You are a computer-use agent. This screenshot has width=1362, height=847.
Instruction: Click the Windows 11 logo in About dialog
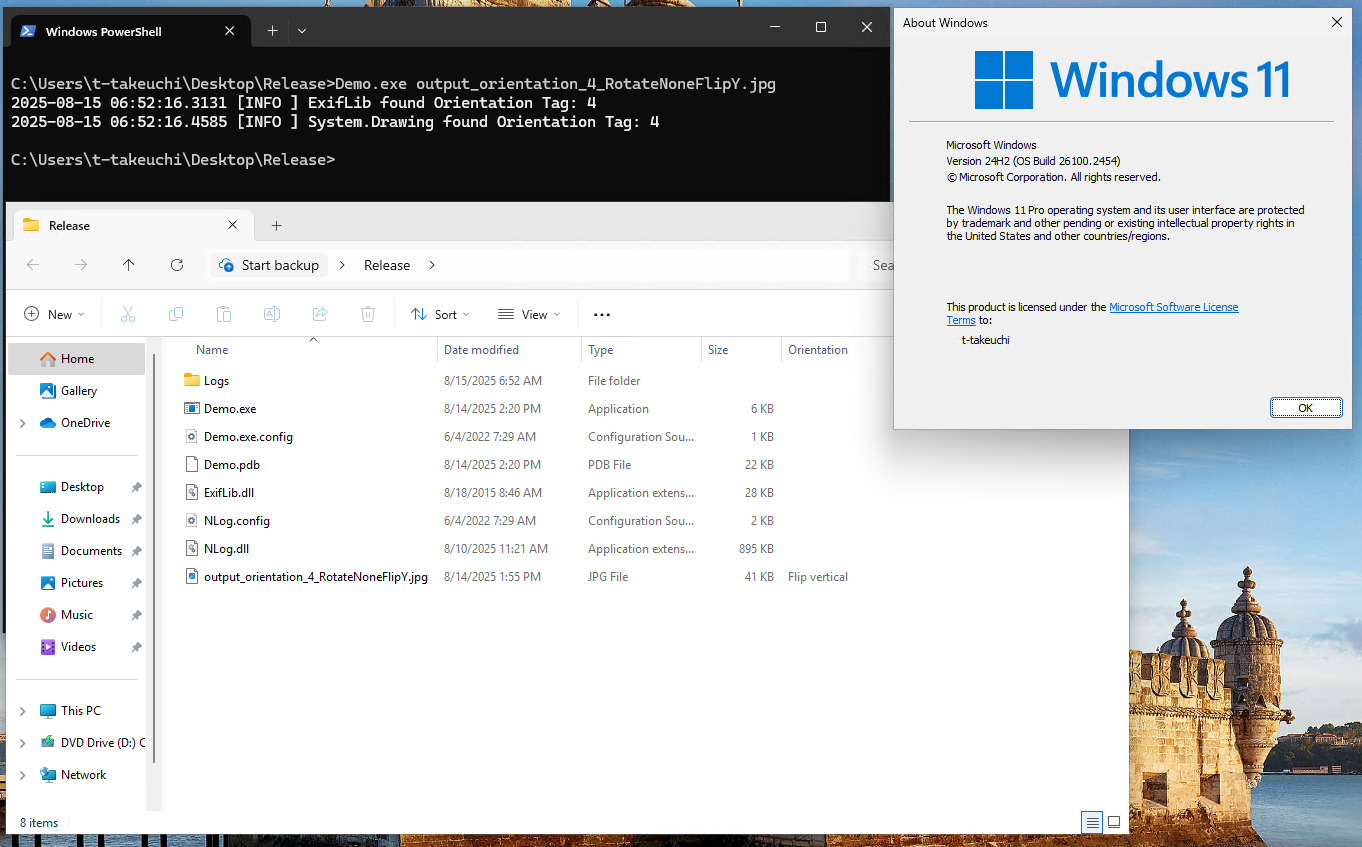[x=1004, y=80]
